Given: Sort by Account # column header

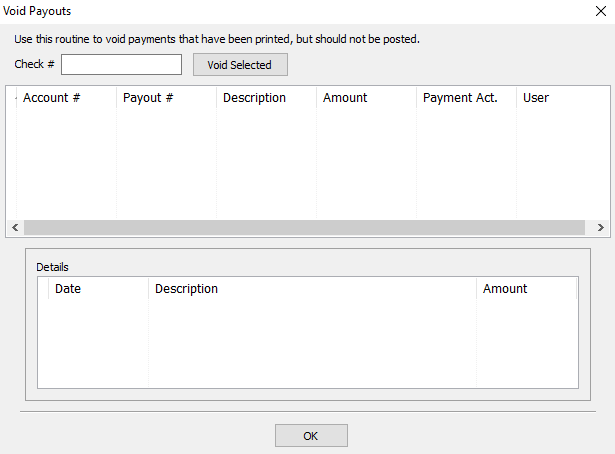Looking at the screenshot, I should (x=66, y=98).
